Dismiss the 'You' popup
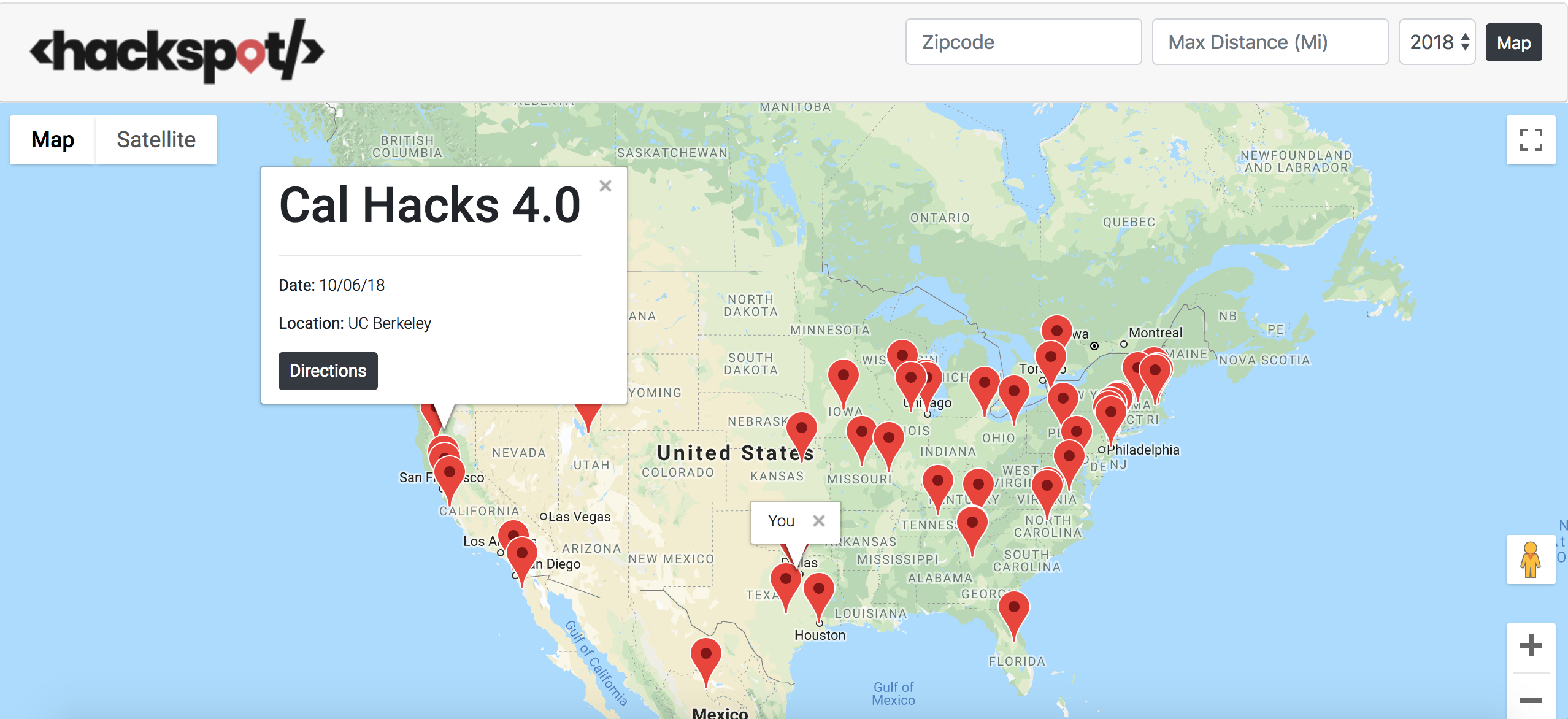 coord(818,521)
